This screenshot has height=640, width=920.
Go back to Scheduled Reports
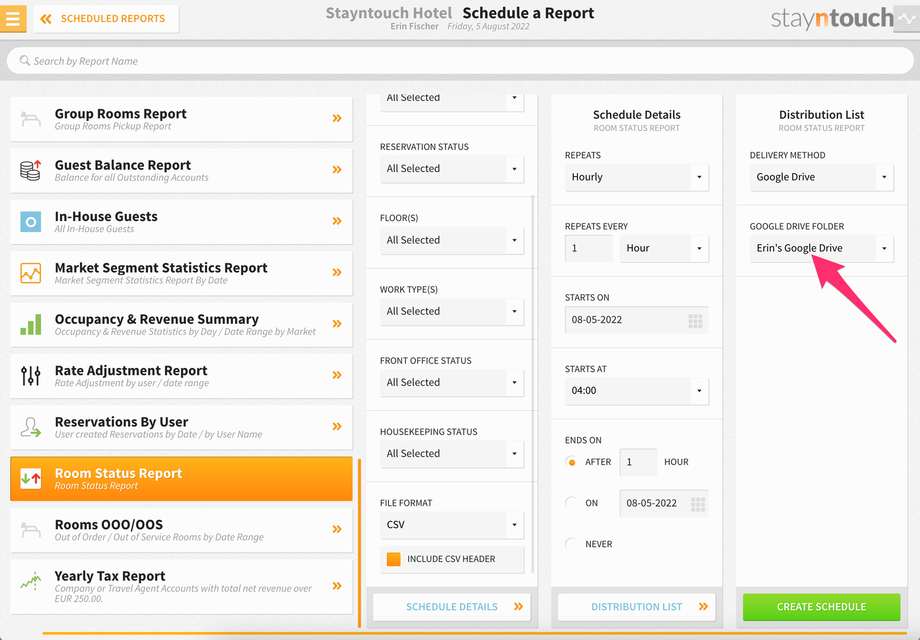(x=106, y=19)
